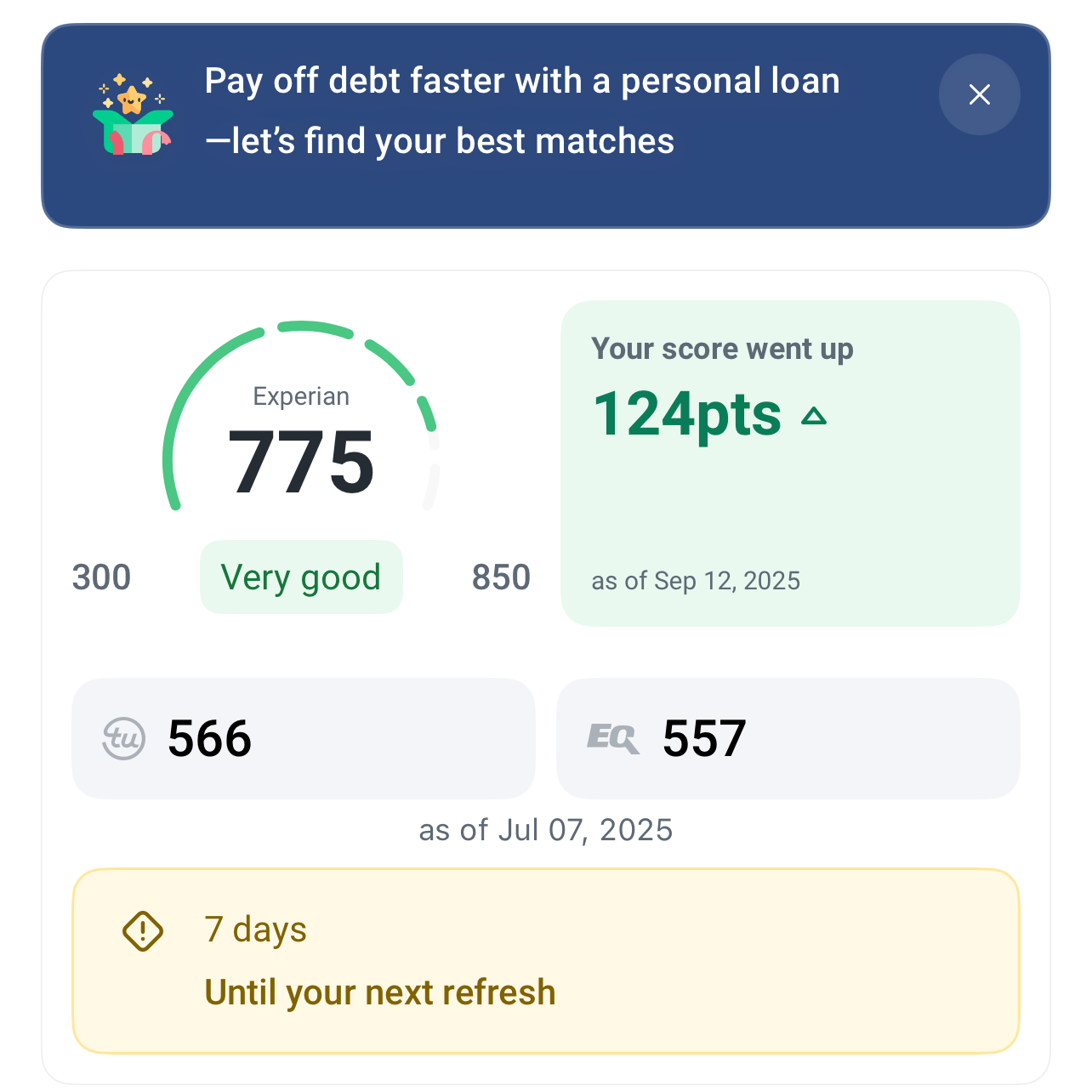
Task: Tap the Equifax logo icon
Action: coord(612,738)
